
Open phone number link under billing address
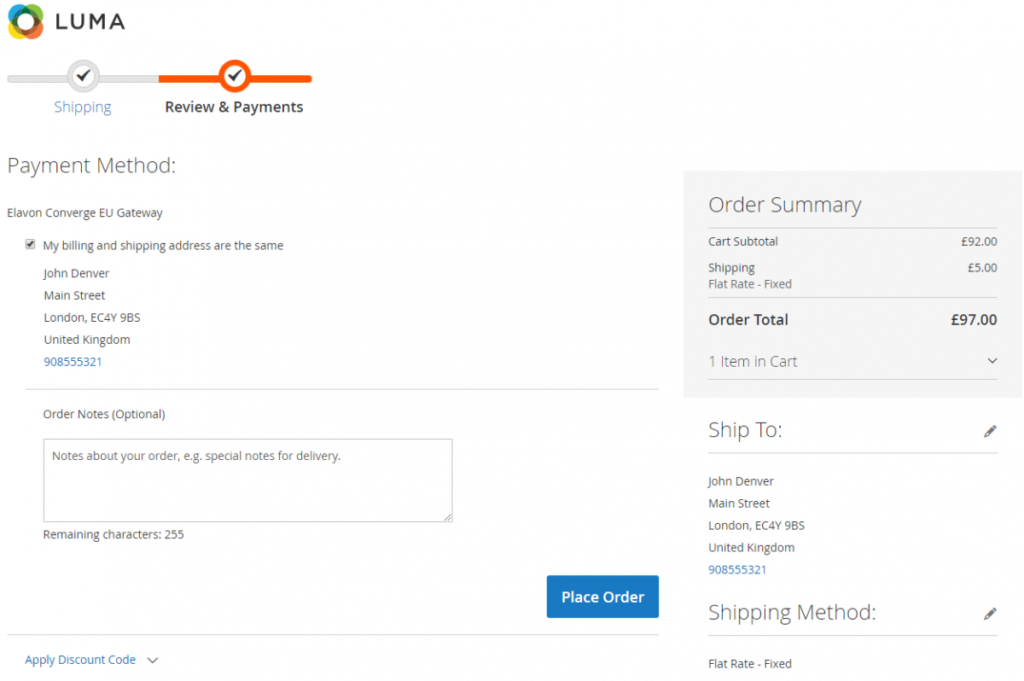coord(73,361)
